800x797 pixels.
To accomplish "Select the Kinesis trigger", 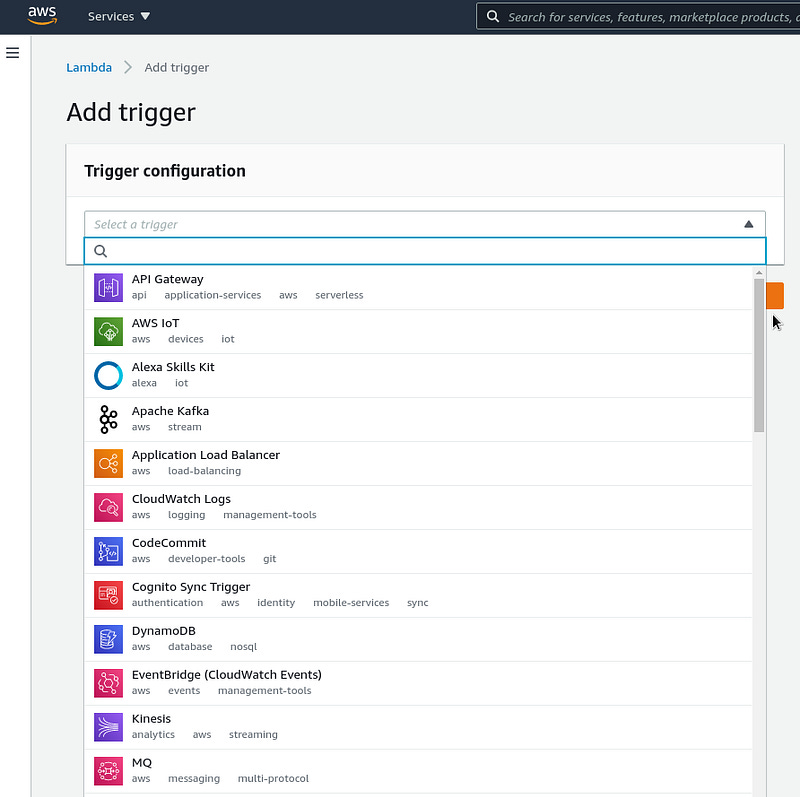I will coord(418,727).
